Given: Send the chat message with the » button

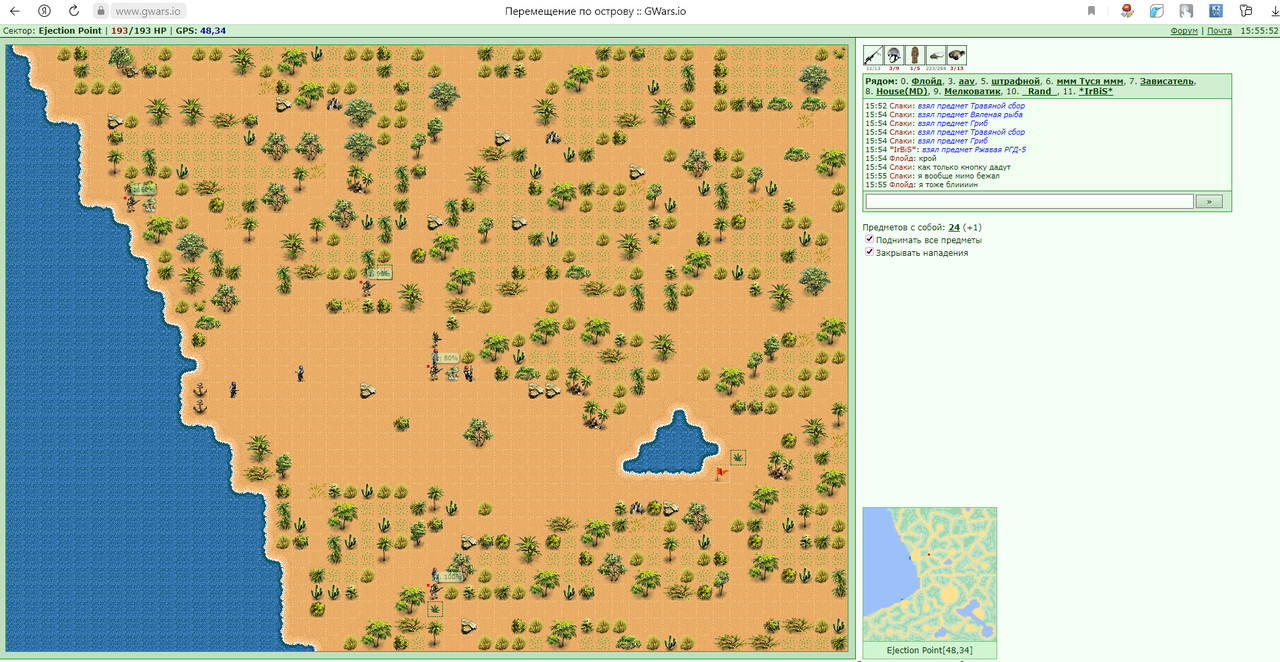Looking at the screenshot, I should (1210, 201).
